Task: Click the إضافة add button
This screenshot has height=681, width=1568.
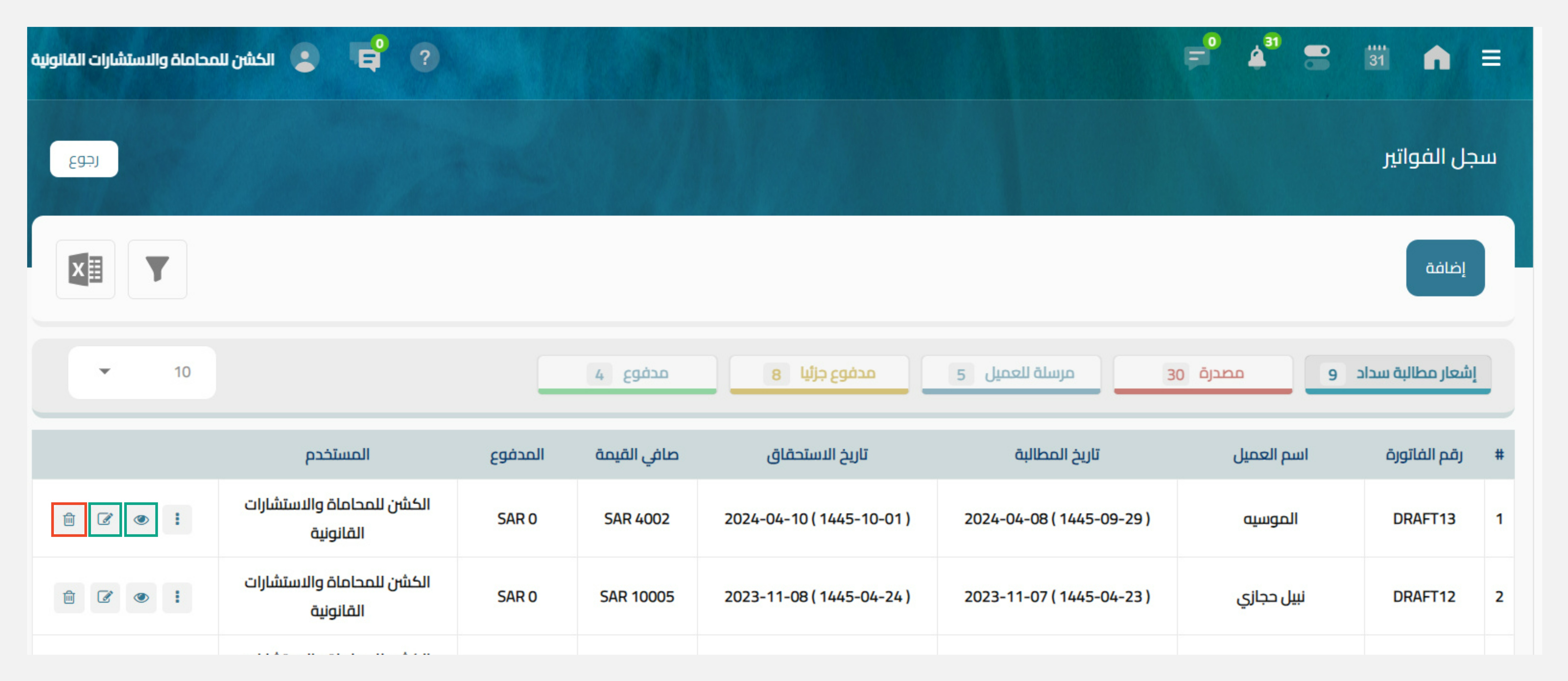Action: pos(1444,268)
